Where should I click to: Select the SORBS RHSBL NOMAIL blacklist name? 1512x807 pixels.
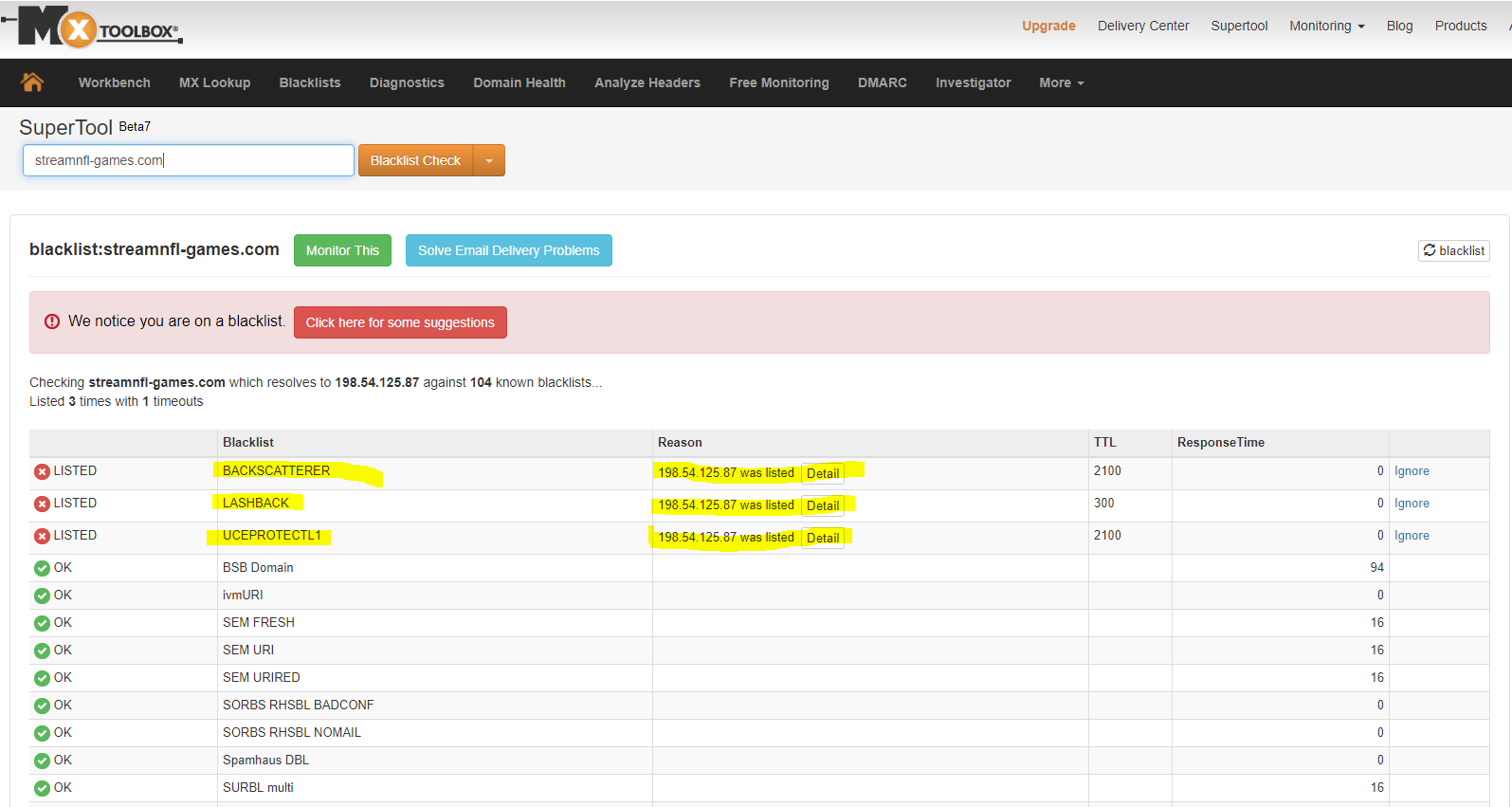coord(292,732)
